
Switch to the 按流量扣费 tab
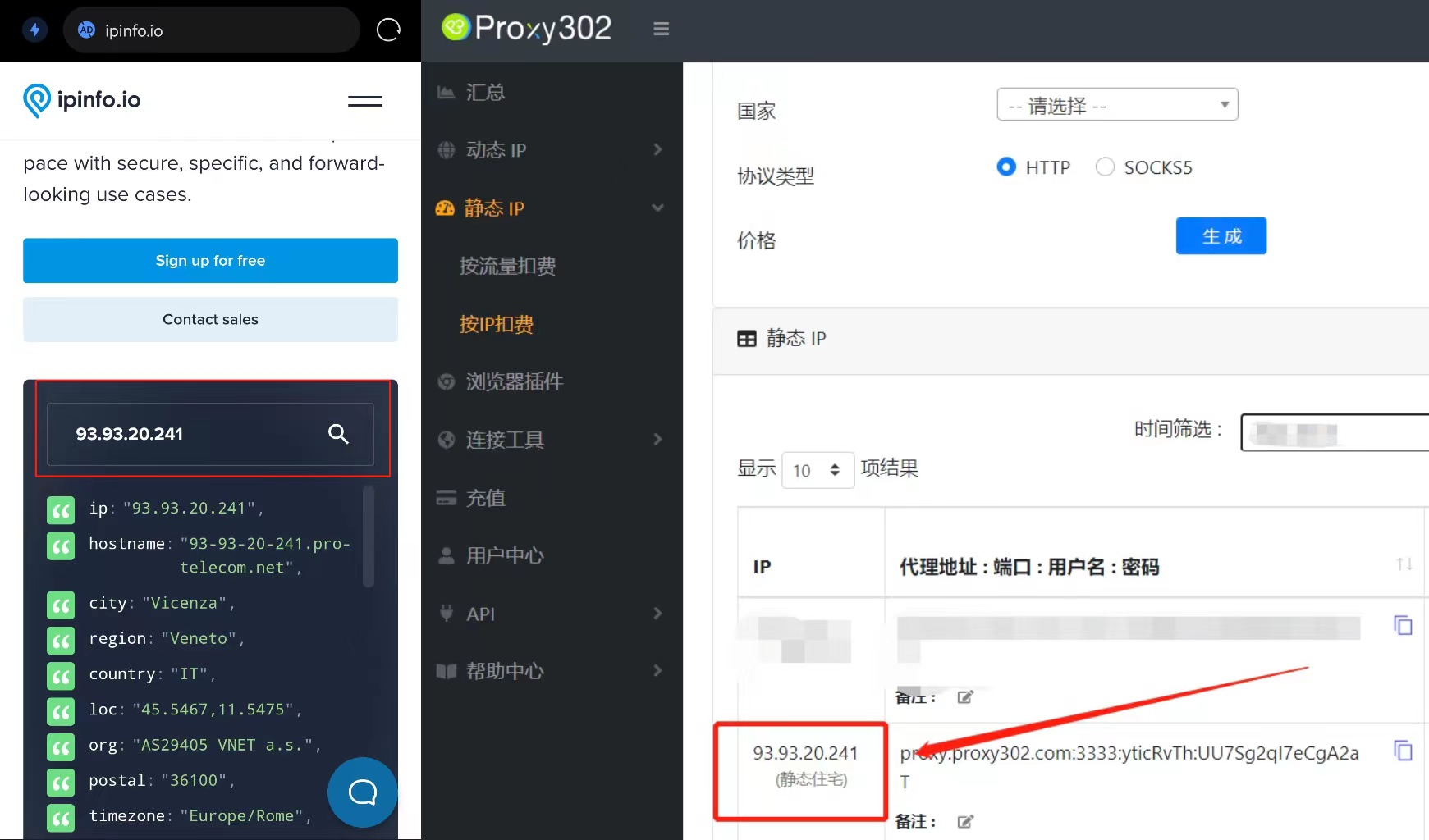tap(507, 265)
